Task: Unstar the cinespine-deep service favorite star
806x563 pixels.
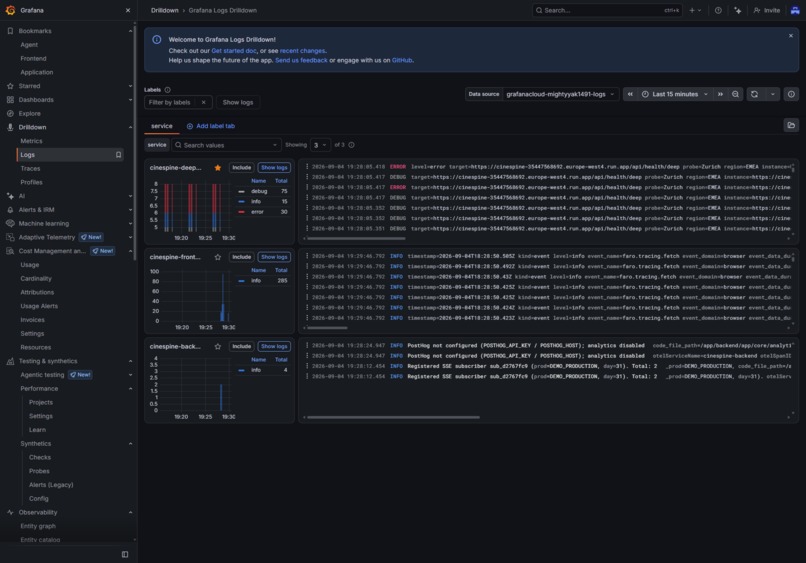Action: pyautogui.click(x=217, y=168)
